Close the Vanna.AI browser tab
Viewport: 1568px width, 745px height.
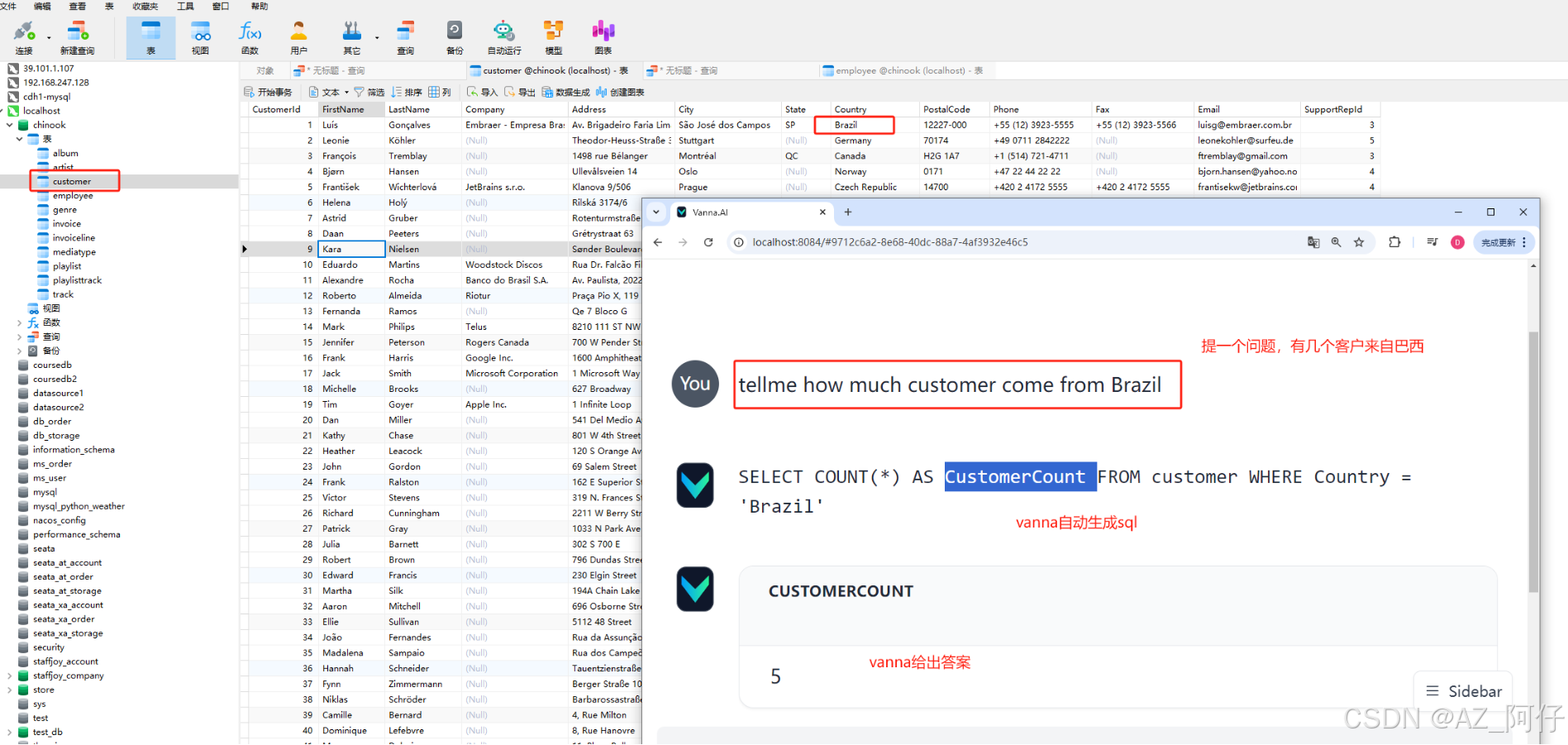pos(822,213)
